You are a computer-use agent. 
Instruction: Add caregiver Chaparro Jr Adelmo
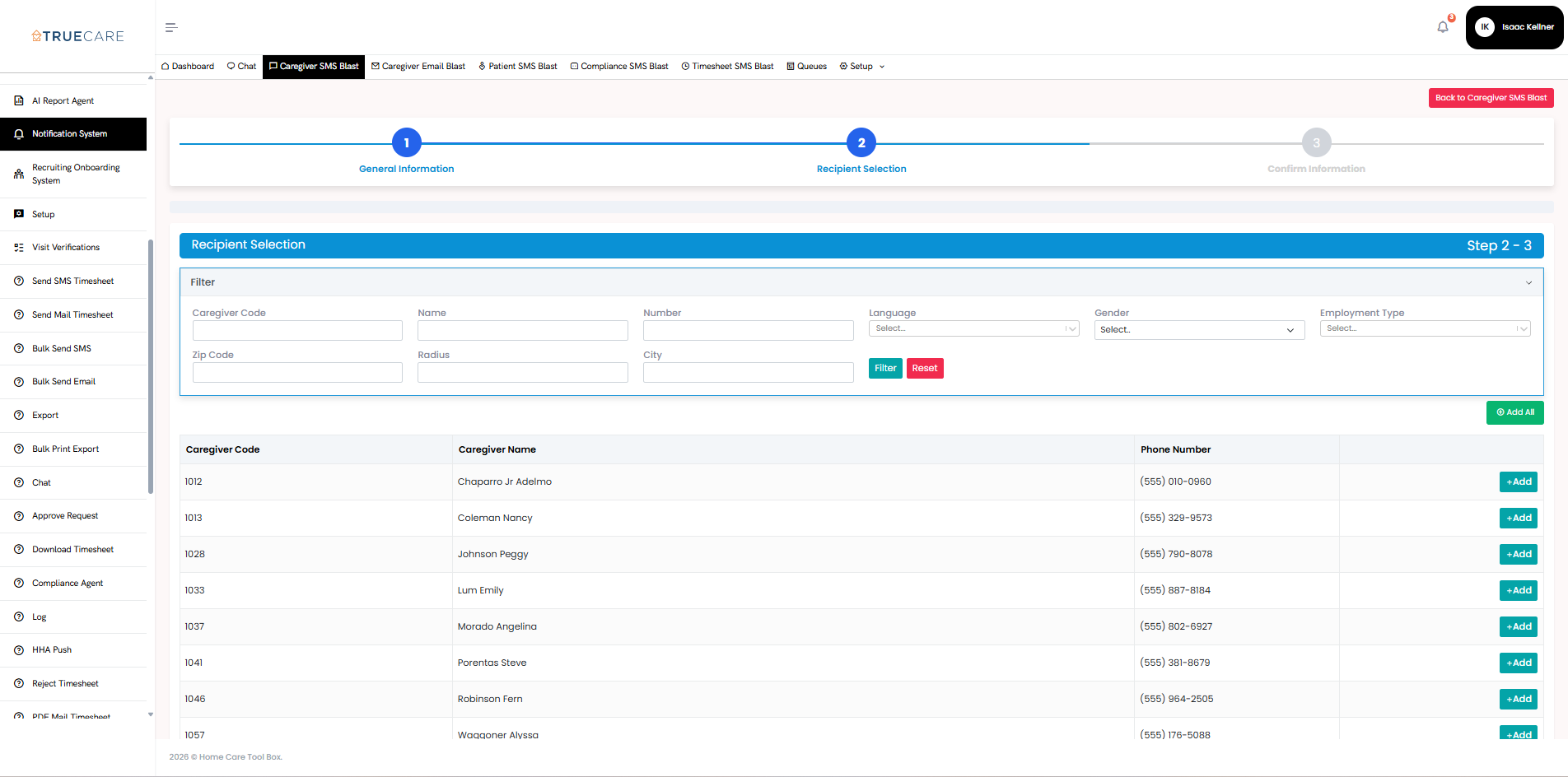click(x=1519, y=482)
